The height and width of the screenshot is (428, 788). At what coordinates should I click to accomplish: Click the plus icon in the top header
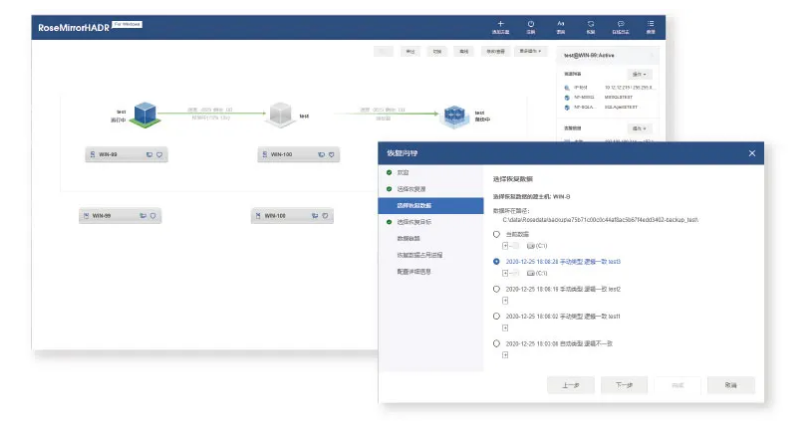pos(501,23)
